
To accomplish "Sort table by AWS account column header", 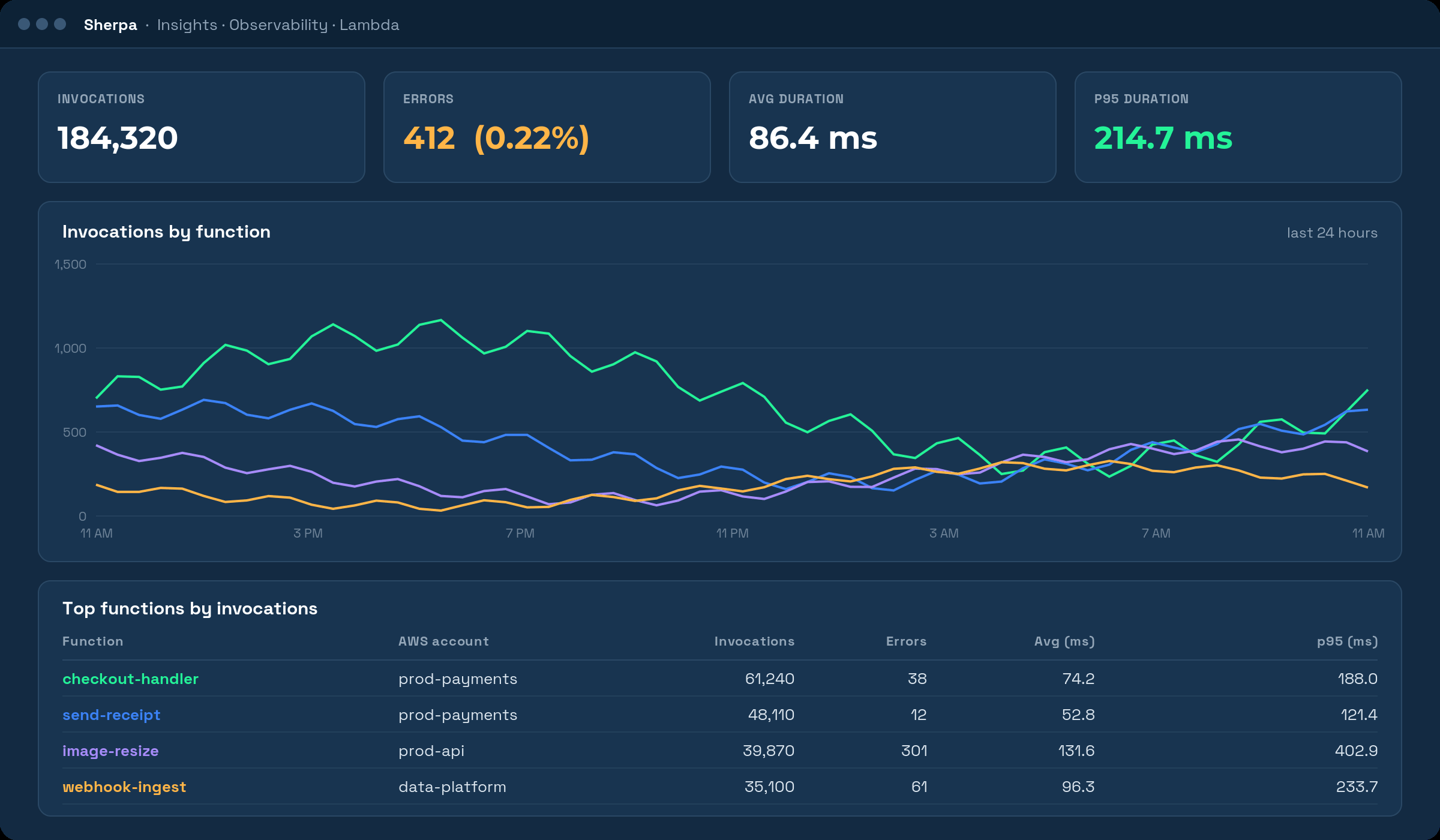I will (443, 641).
